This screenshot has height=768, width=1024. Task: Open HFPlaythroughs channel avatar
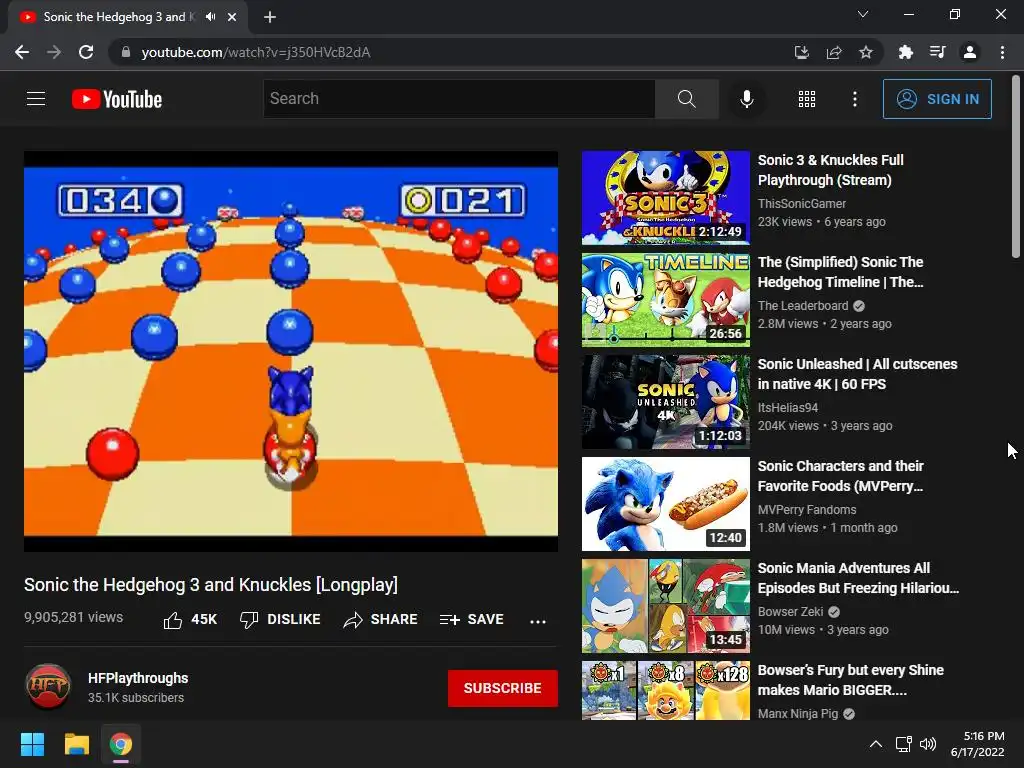(x=48, y=687)
